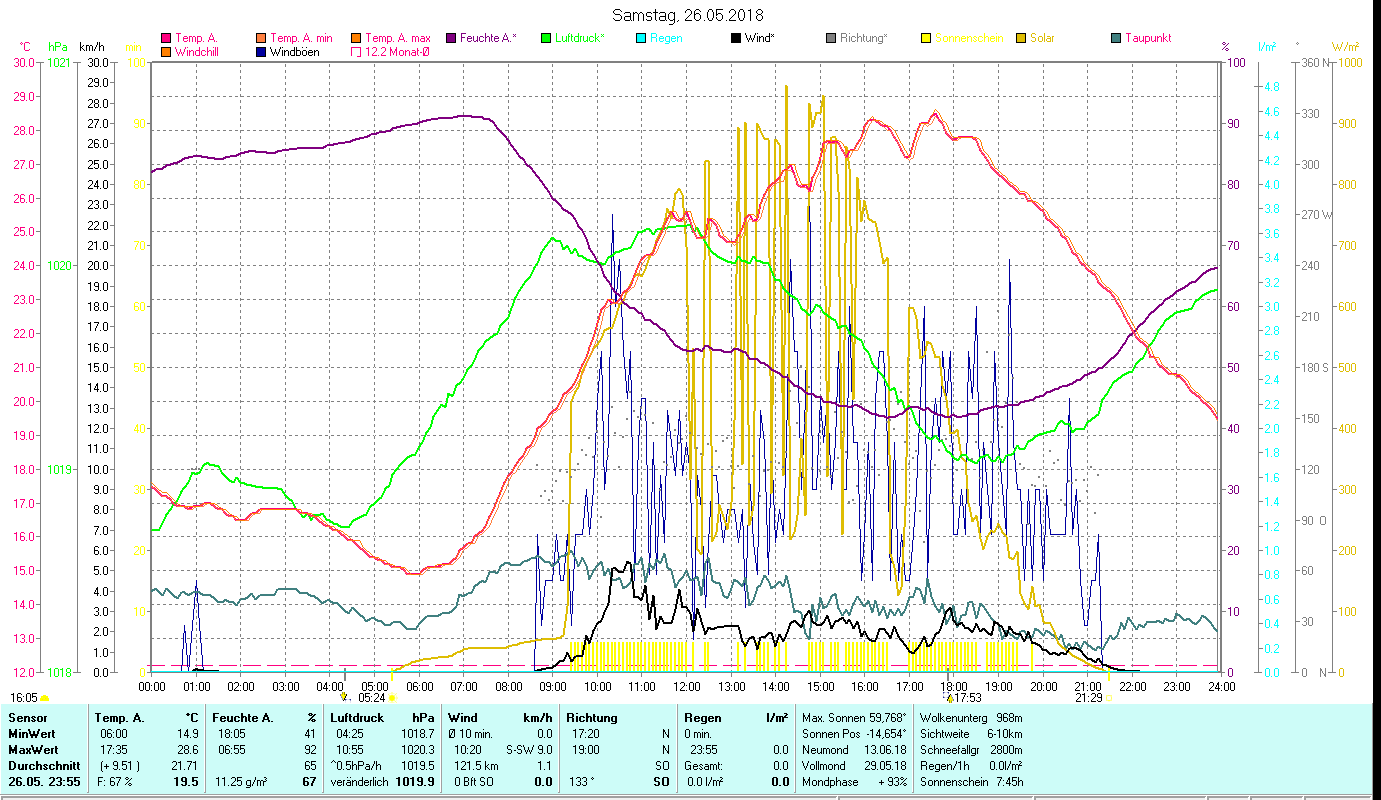Screen dimensions: 1381x800
Task: Click the 03:00 mark on the time axis
Action: (285, 686)
